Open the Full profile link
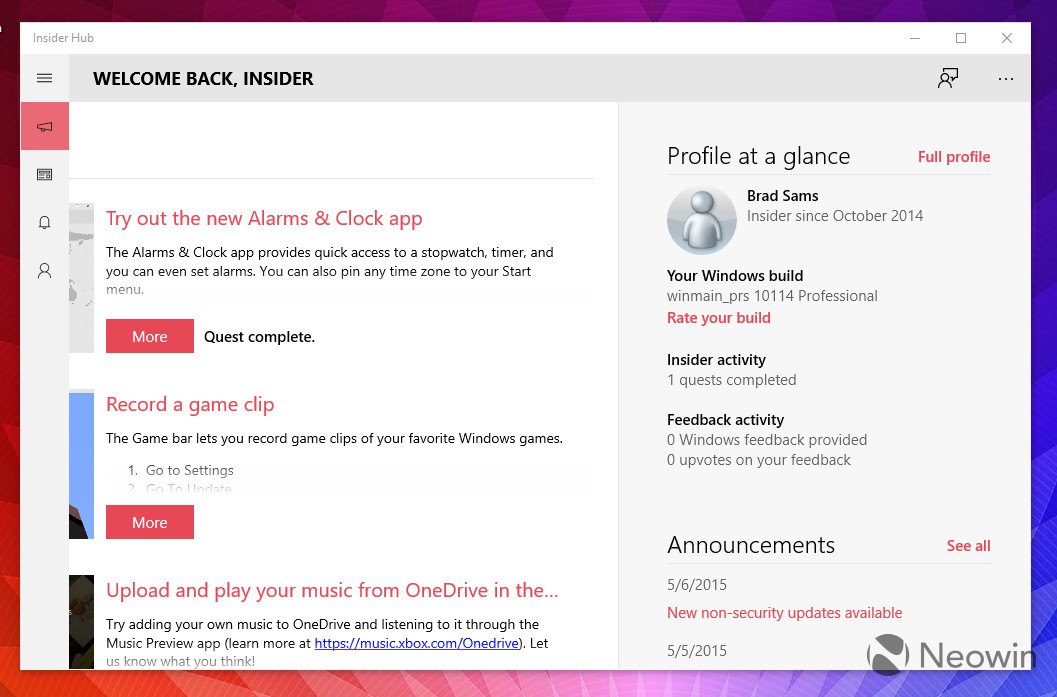Viewport: 1057px width, 697px height. coord(954,157)
